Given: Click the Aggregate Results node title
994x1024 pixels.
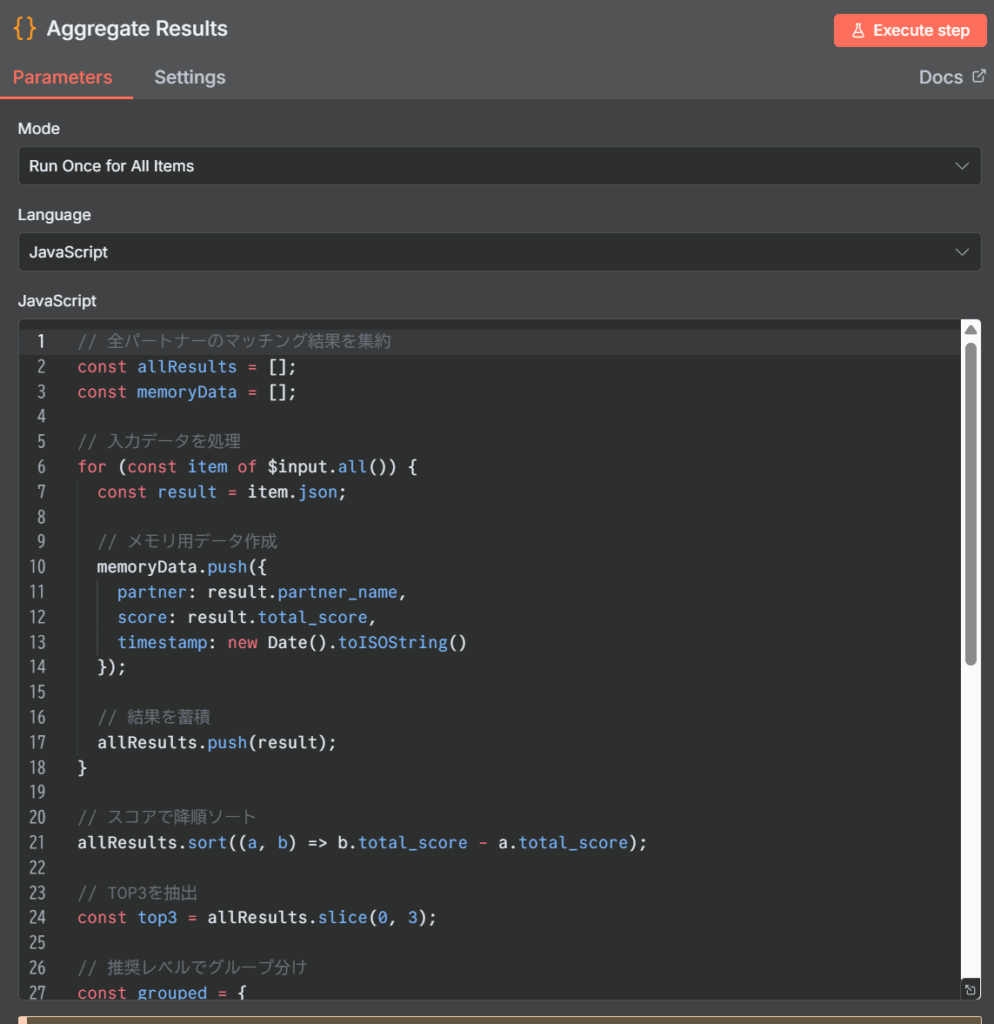Looking at the screenshot, I should click(x=137, y=29).
